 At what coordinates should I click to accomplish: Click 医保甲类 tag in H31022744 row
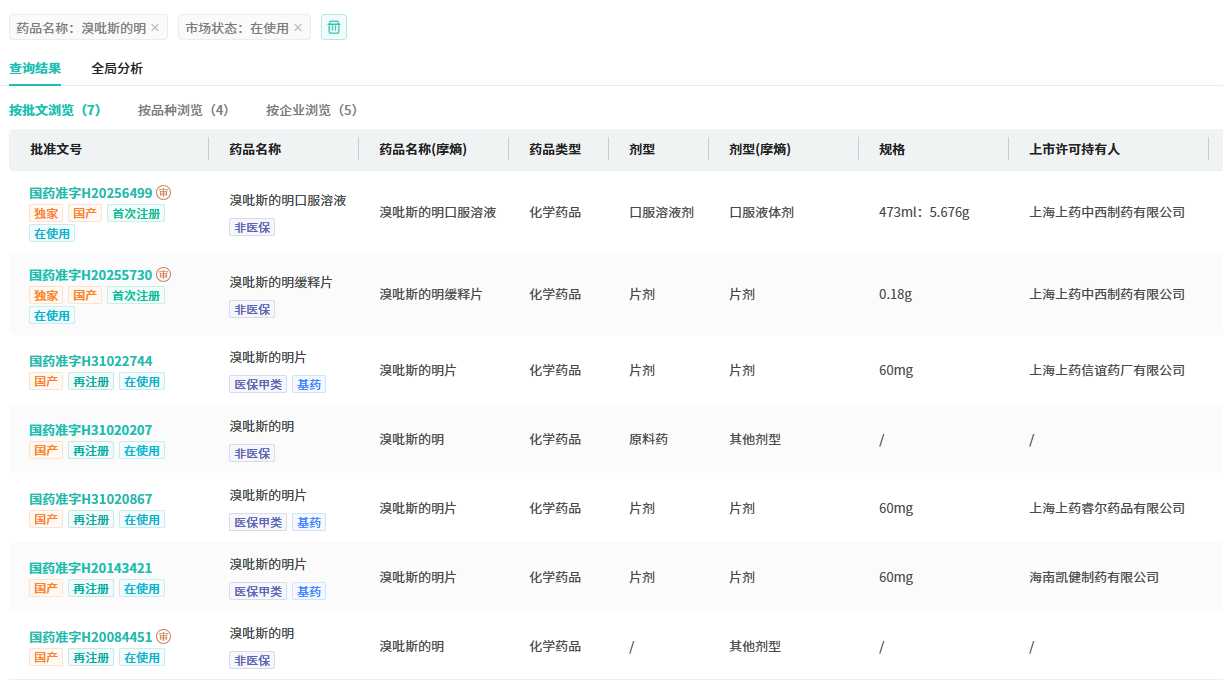(258, 384)
